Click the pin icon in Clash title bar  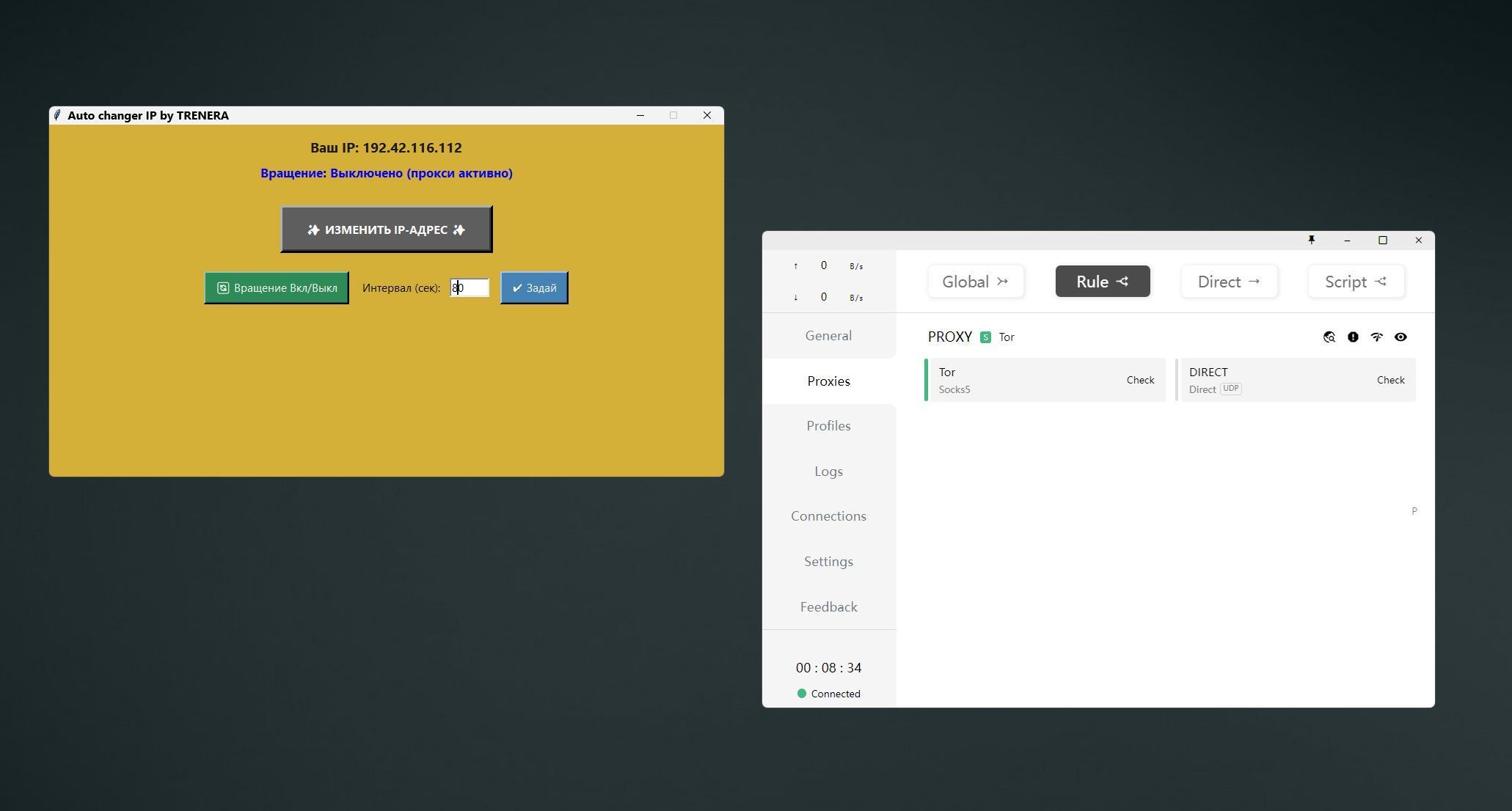[x=1312, y=241]
